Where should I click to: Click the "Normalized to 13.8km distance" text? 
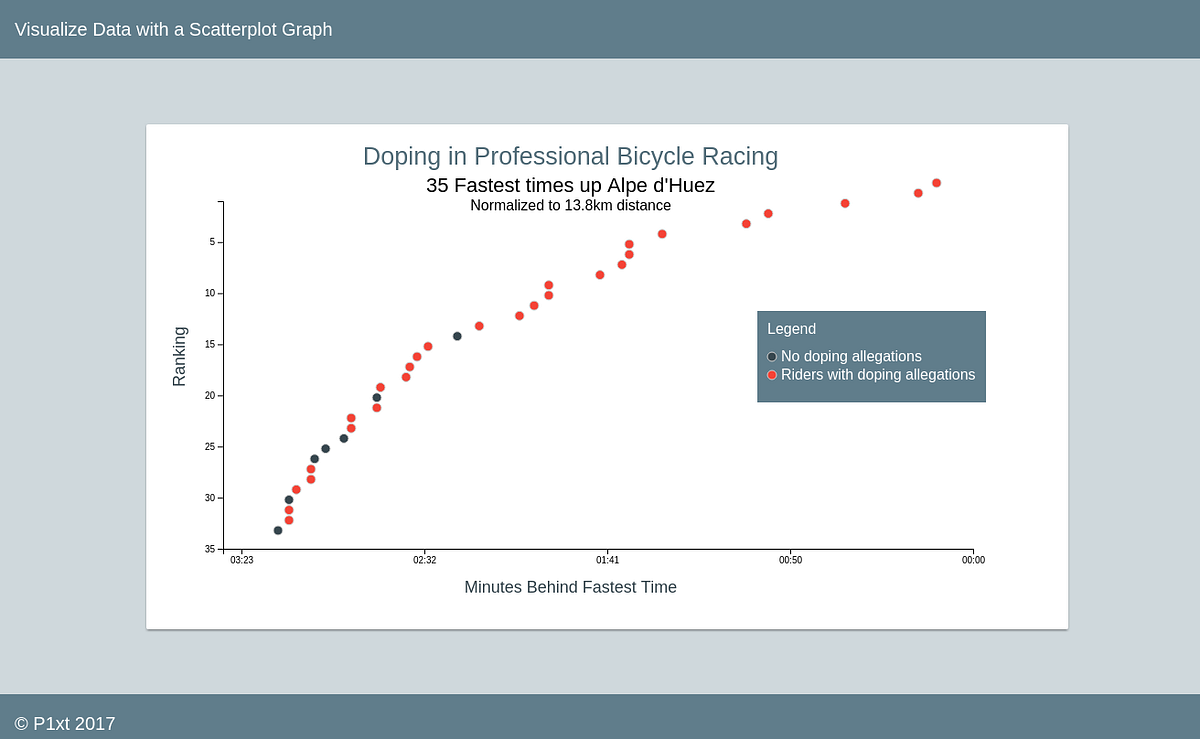(570, 205)
